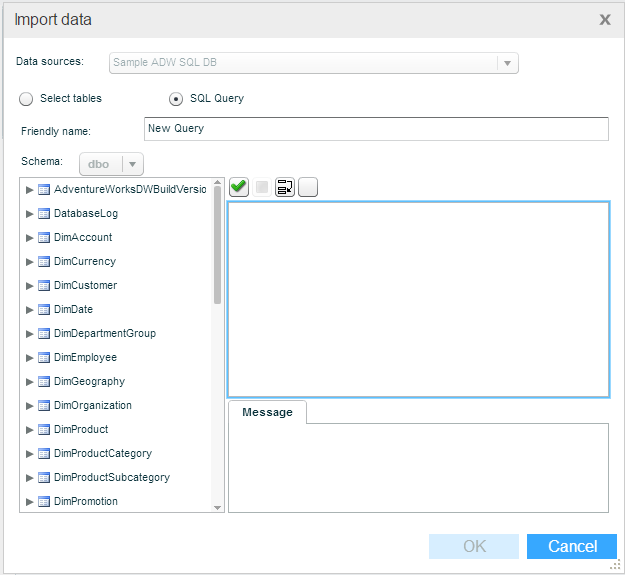625x575 pixels.
Task: Click the table list vertical scrollbar thumb
Action: tap(218, 245)
